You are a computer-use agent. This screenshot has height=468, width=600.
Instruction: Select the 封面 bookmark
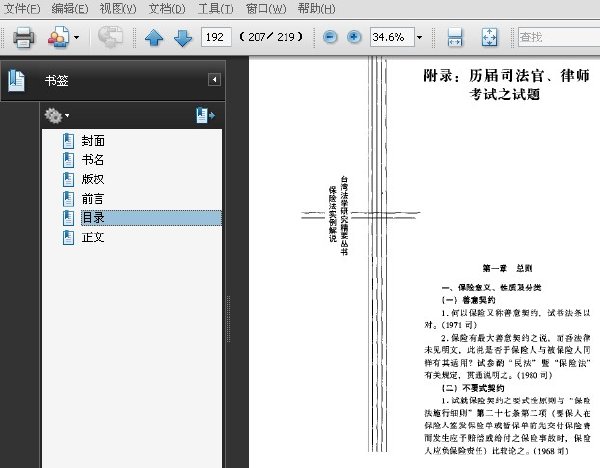93,141
